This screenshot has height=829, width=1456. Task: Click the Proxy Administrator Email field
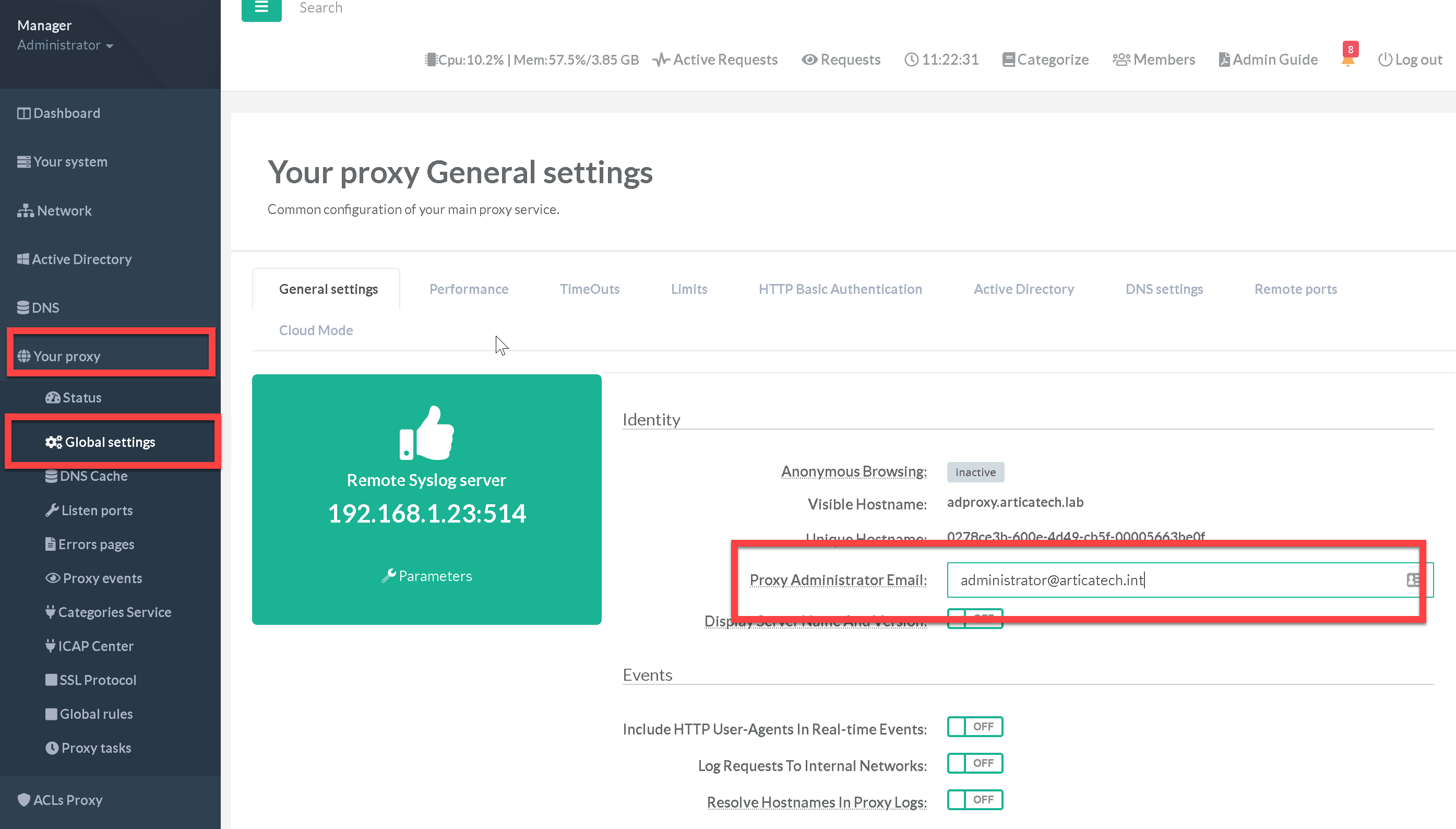tap(1173, 579)
